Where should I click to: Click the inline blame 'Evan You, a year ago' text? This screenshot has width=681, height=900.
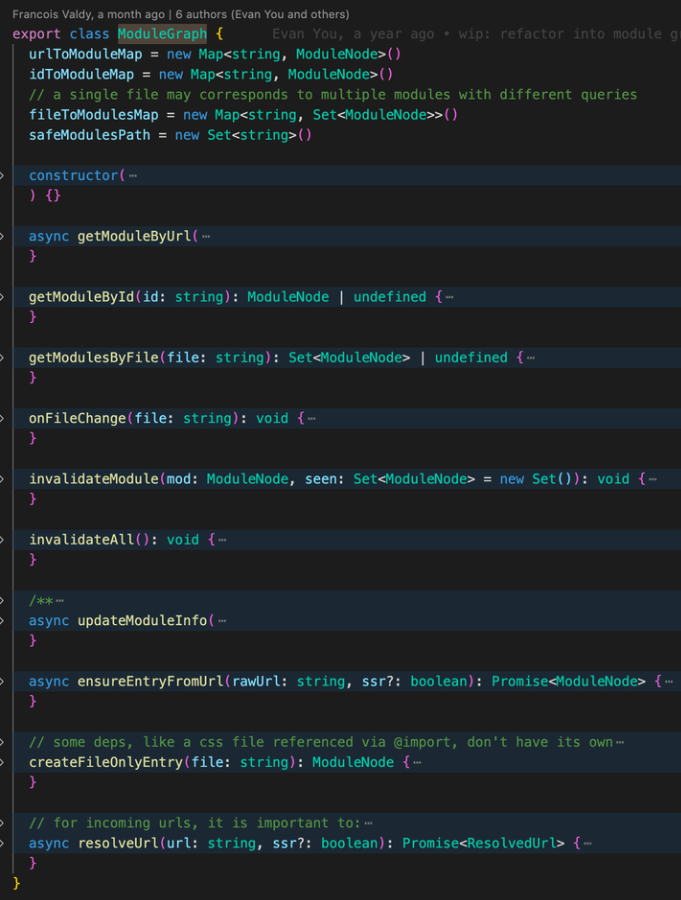pyautogui.click(x=353, y=34)
